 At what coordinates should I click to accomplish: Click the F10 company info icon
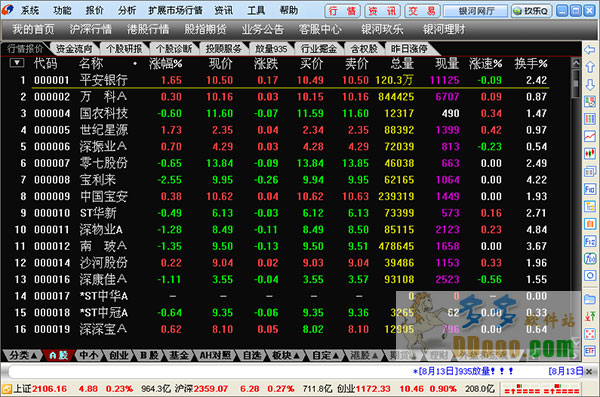click(x=590, y=189)
